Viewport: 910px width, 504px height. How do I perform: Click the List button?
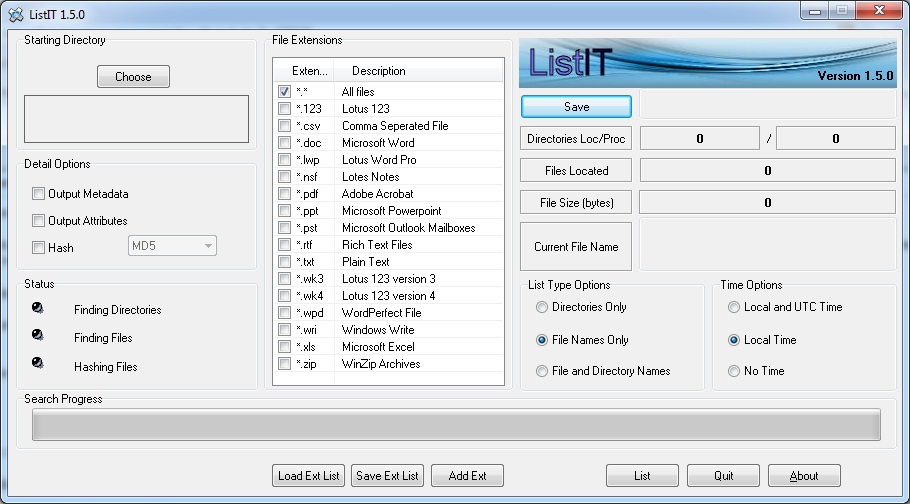(x=642, y=476)
